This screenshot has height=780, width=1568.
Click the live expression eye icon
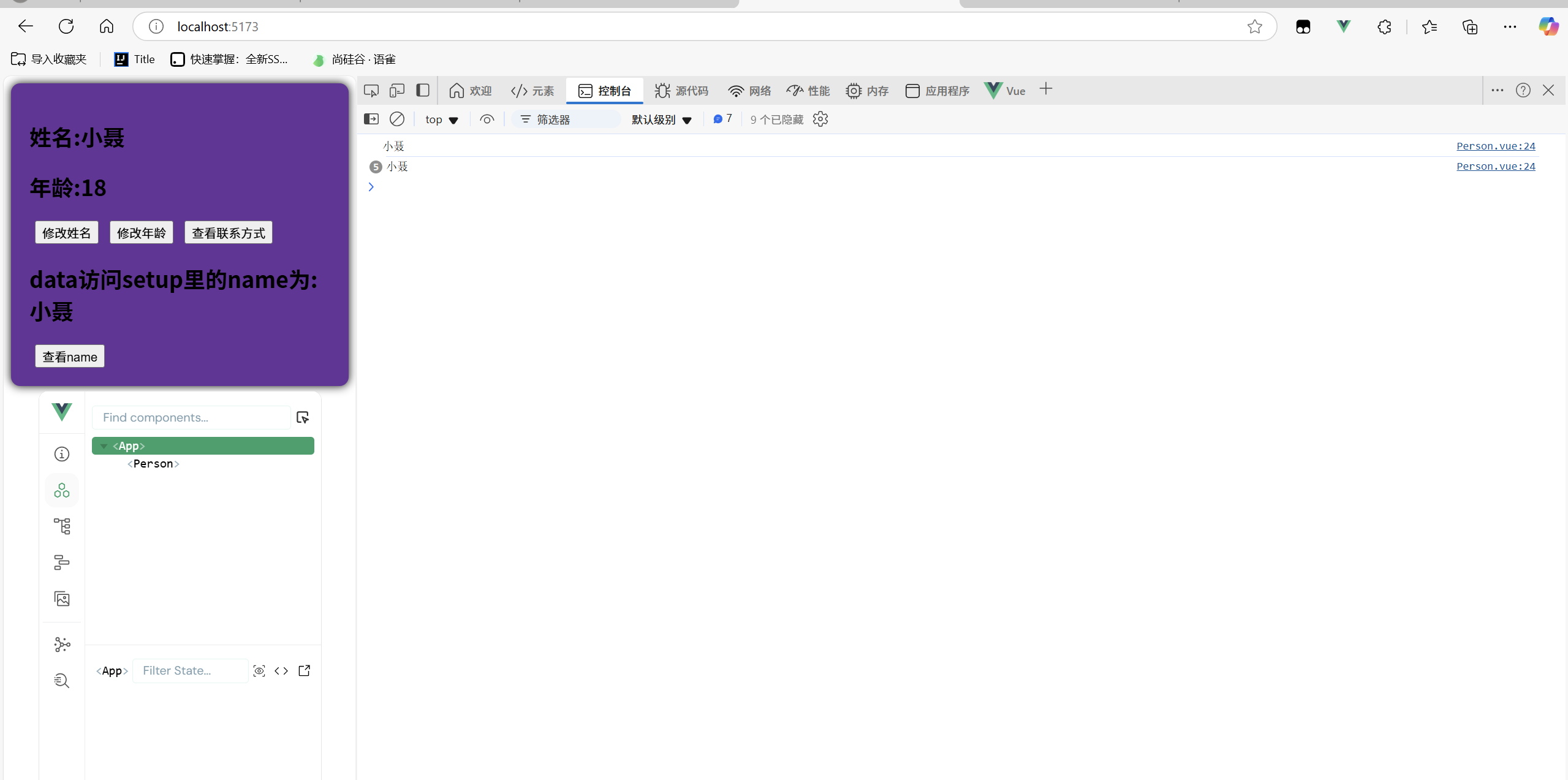point(487,119)
